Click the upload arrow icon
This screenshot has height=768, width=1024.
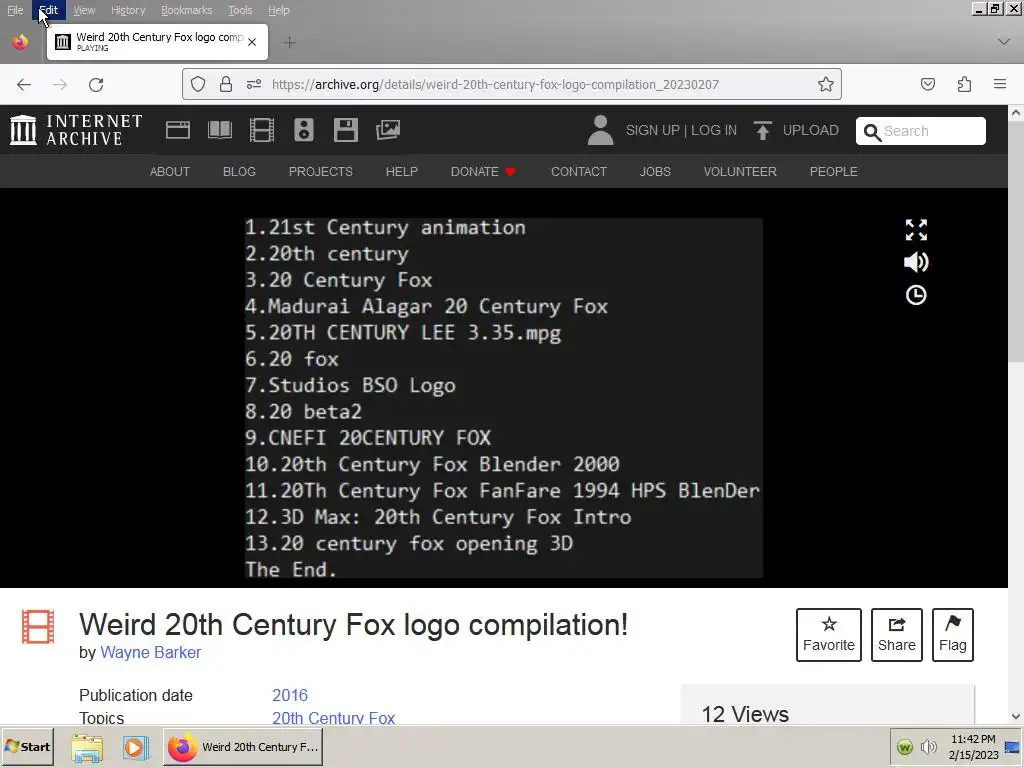pos(762,131)
